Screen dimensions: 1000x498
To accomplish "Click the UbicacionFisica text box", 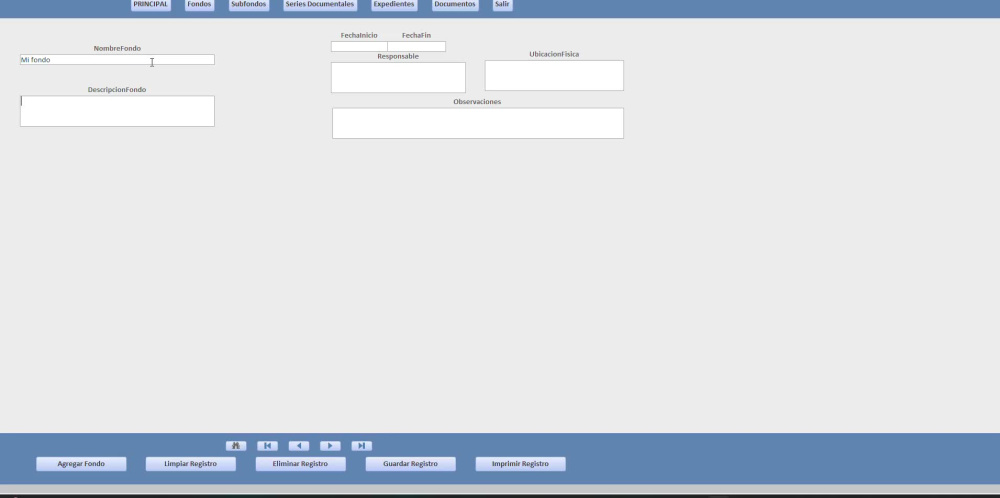I will [554, 75].
